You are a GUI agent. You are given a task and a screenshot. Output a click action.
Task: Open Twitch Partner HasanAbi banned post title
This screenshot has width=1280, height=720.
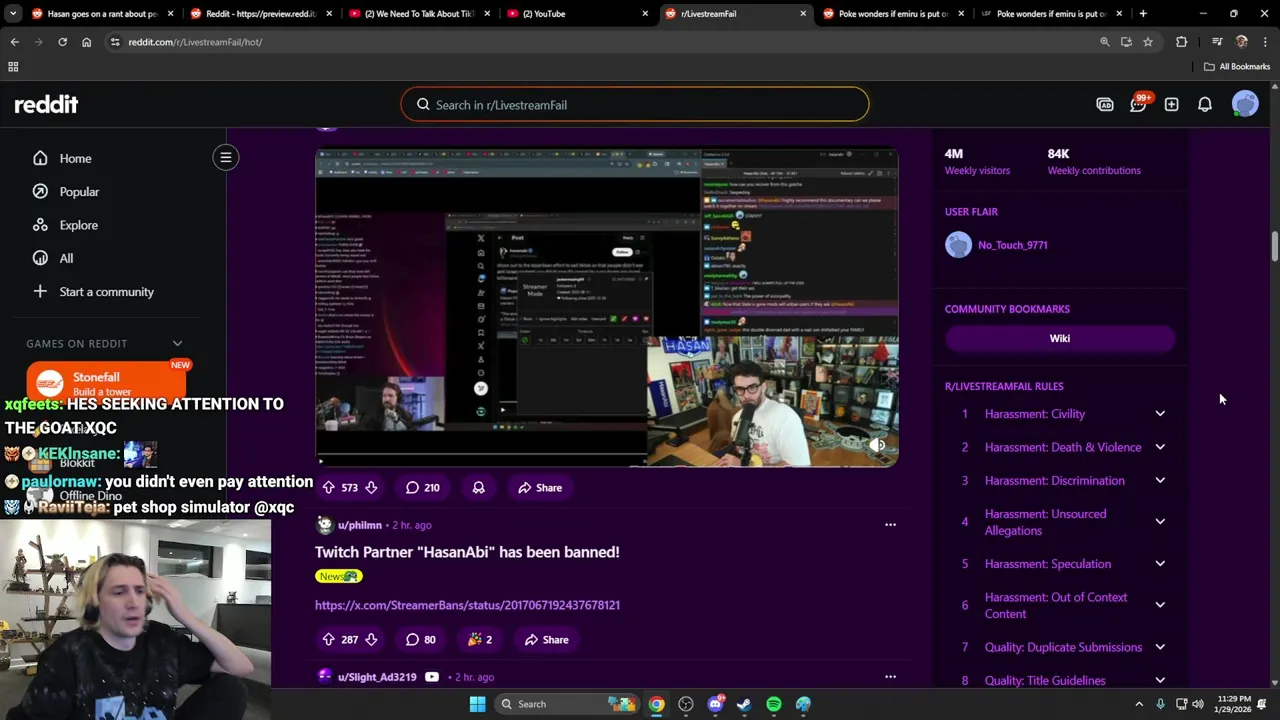(x=467, y=551)
